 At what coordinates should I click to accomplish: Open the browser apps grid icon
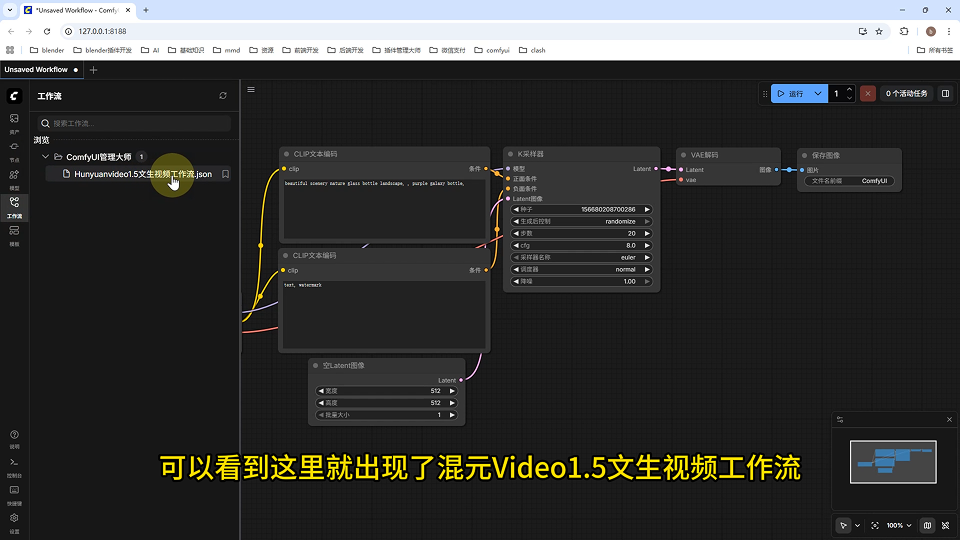click(x=10, y=50)
